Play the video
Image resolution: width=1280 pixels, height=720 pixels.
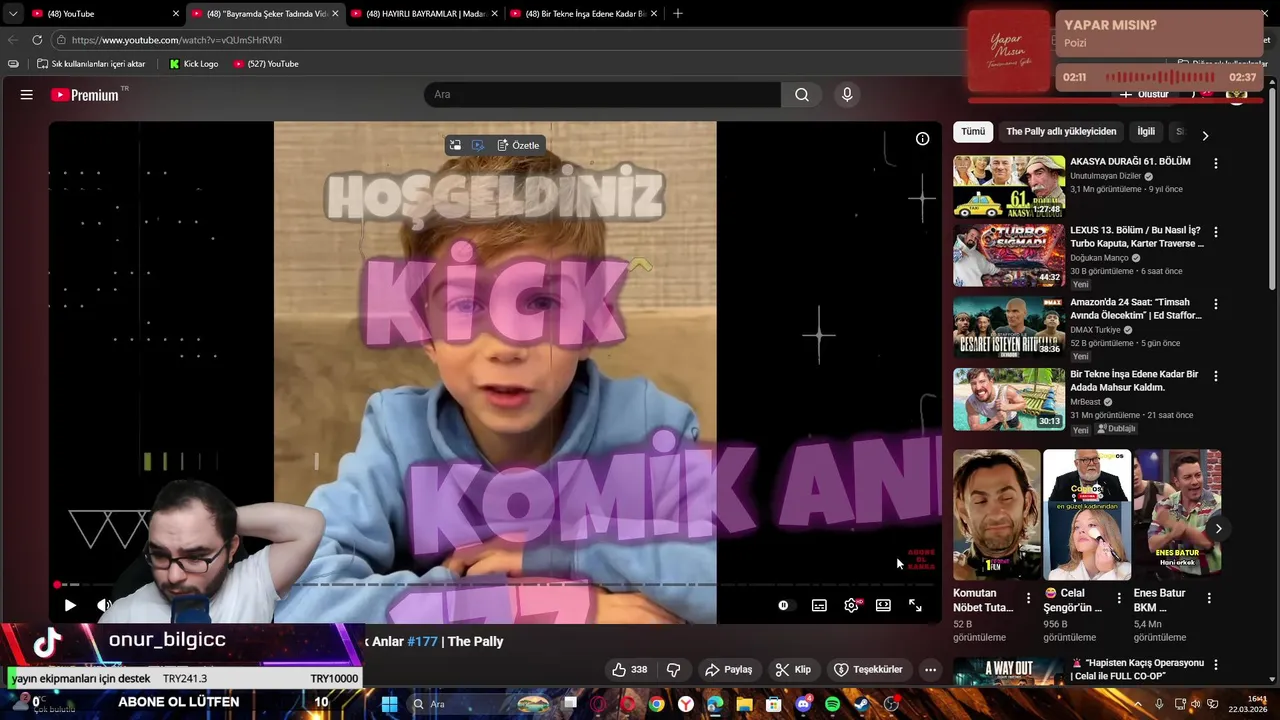click(70, 605)
